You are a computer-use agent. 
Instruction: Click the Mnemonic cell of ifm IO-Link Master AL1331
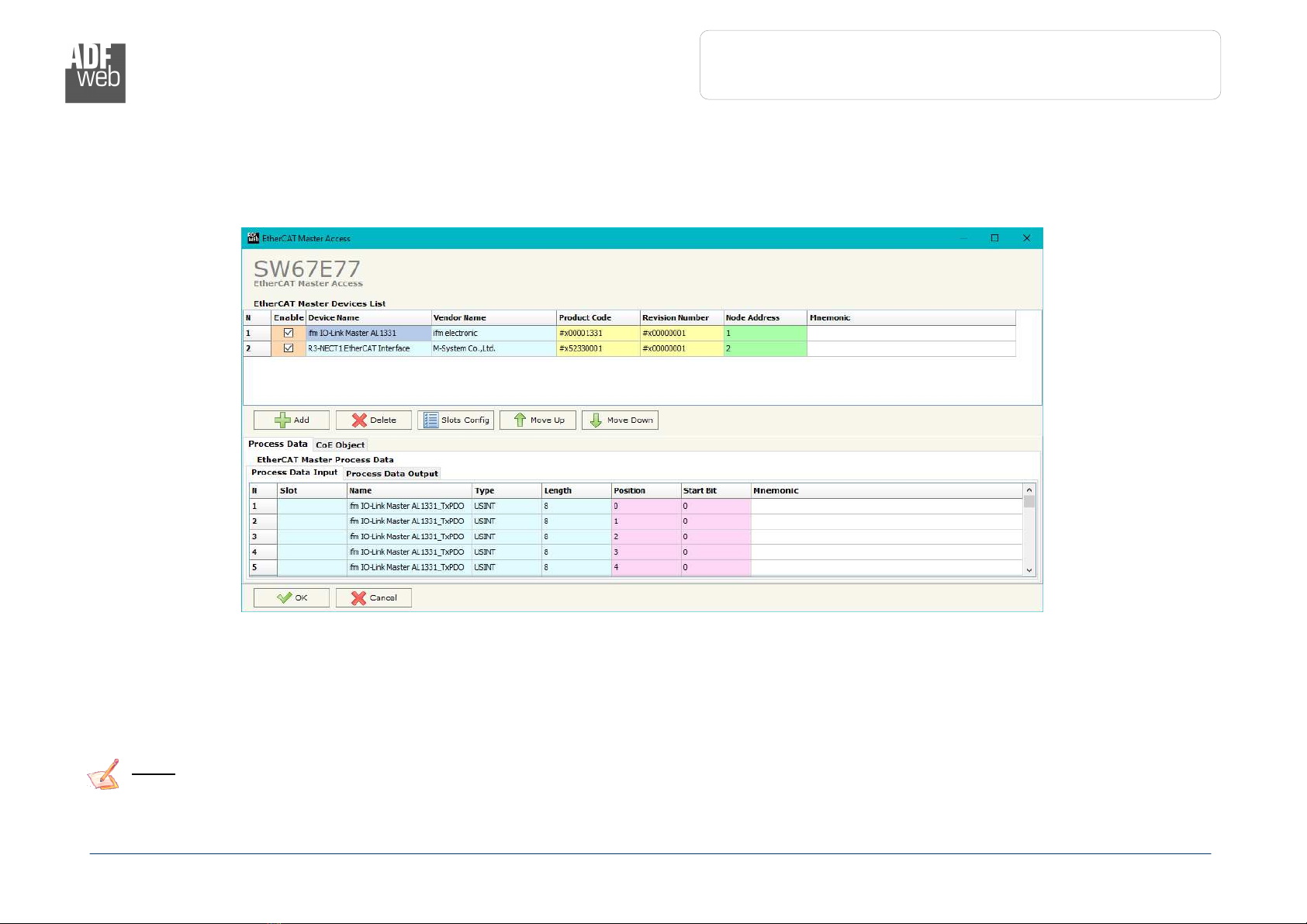point(911,333)
